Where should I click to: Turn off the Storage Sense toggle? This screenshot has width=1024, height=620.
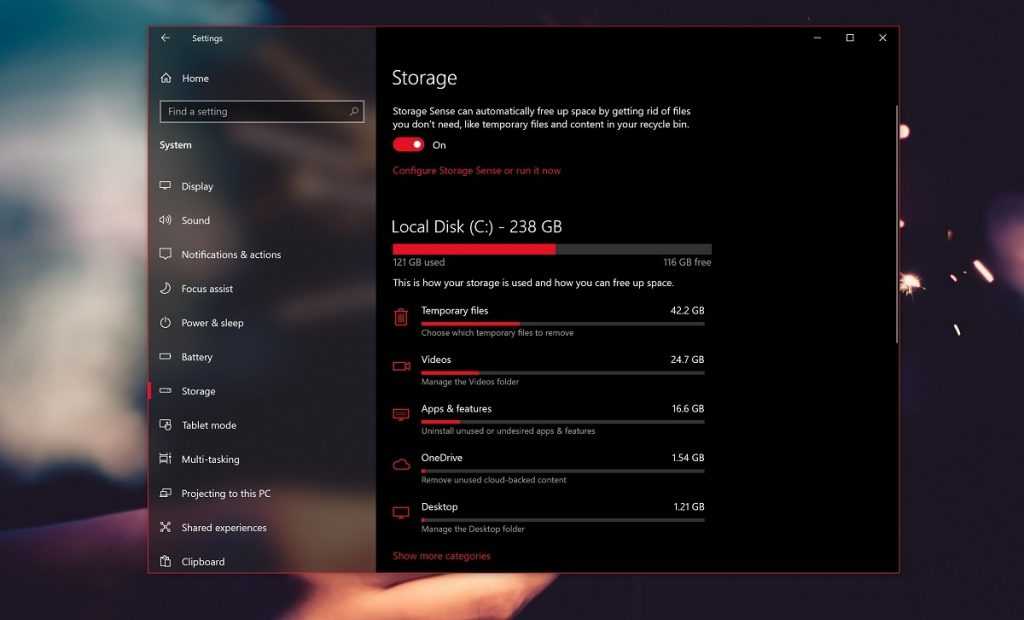pos(408,145)
